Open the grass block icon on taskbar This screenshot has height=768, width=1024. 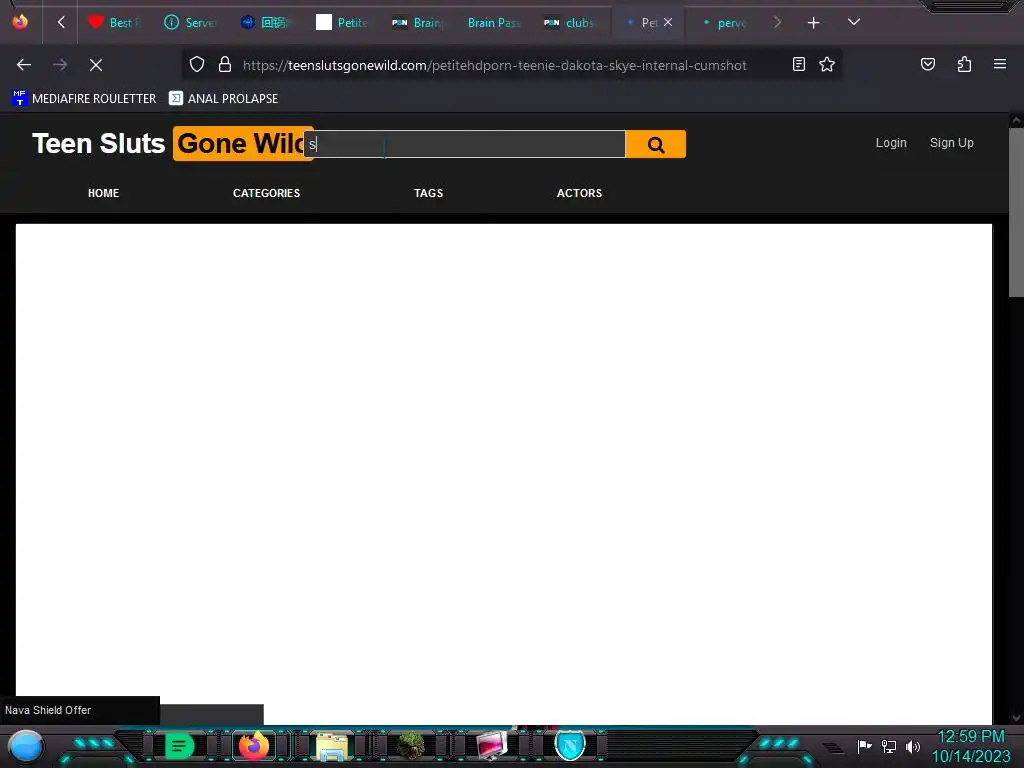pyautogui.click(x=411, y=746)
